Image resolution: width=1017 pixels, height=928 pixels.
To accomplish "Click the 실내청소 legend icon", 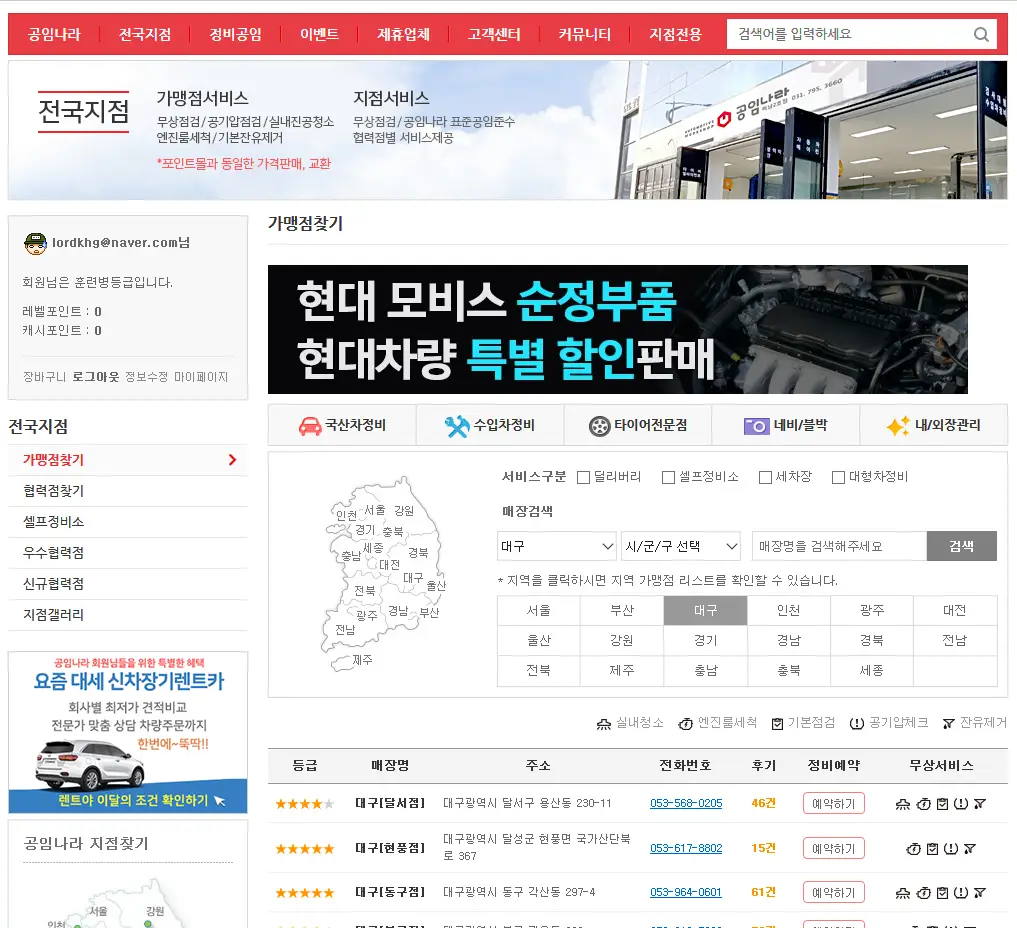I will (604, 724).
